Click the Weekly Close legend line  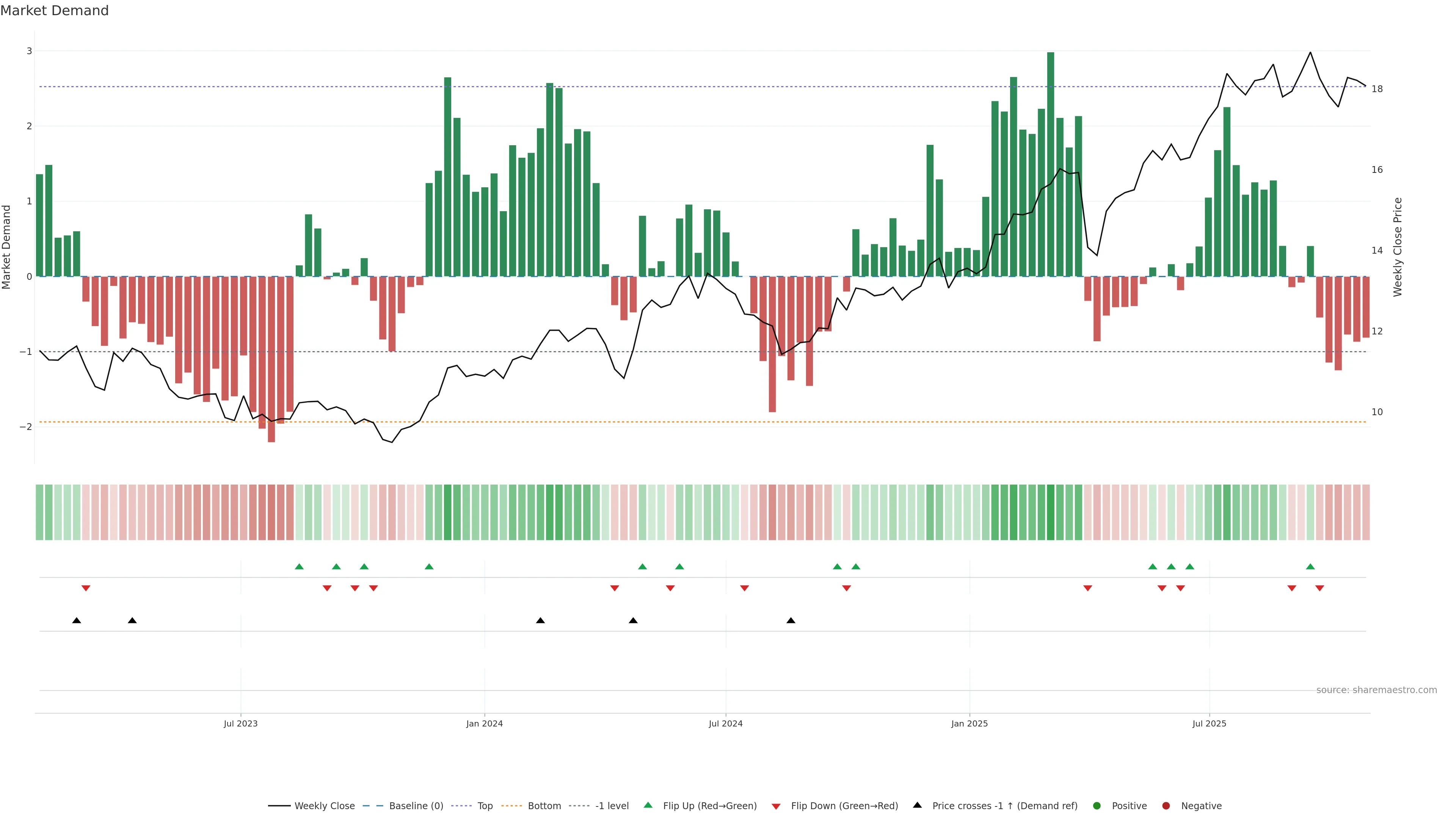point(279,806)
